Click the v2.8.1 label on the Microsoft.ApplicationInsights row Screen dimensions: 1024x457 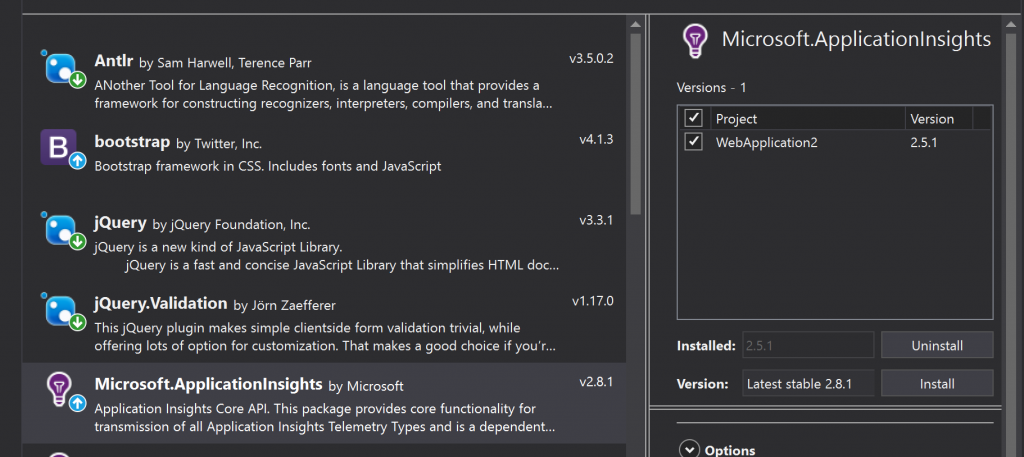596,382
